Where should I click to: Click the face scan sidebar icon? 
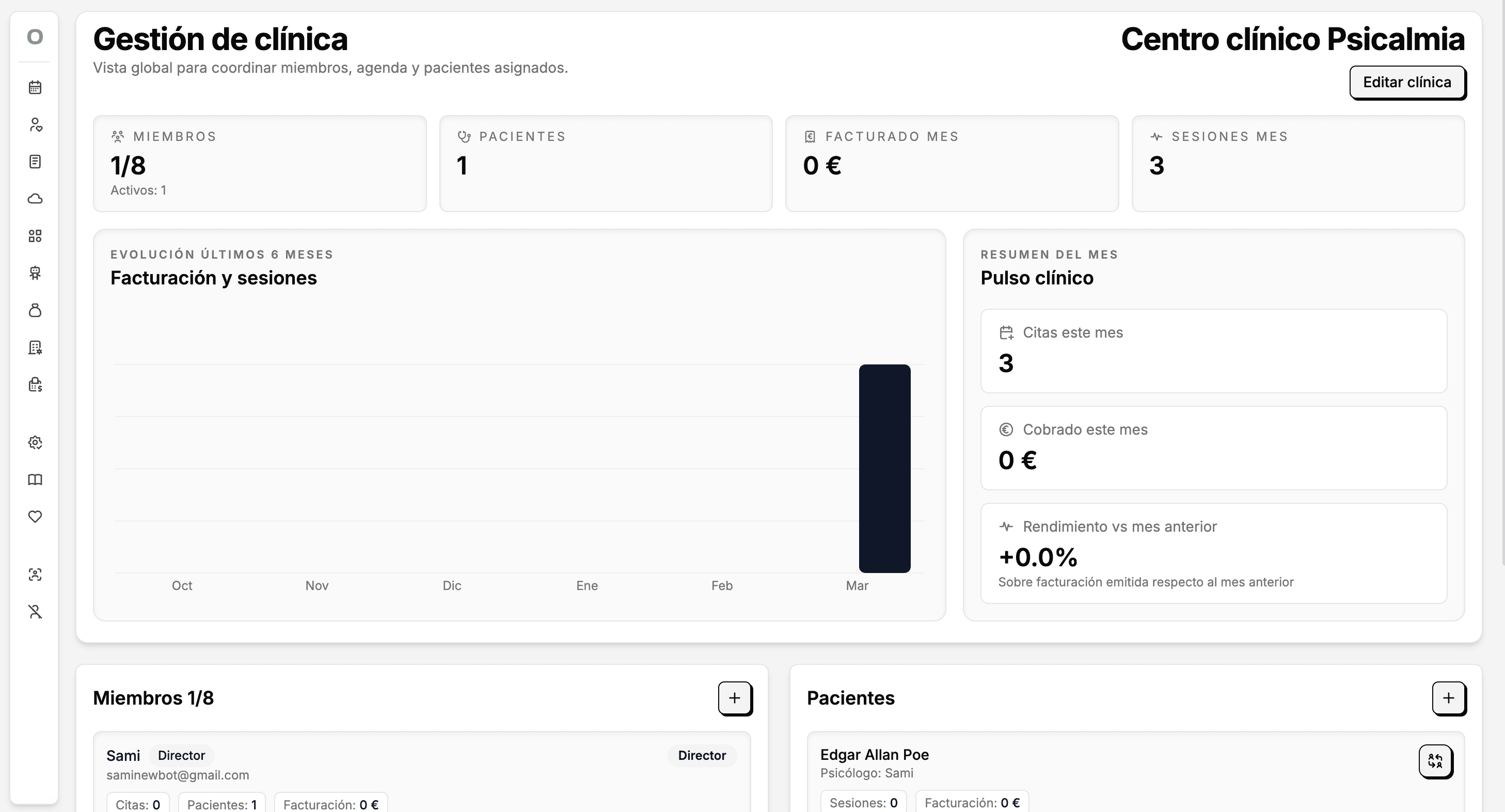click(x=35, y=574)
